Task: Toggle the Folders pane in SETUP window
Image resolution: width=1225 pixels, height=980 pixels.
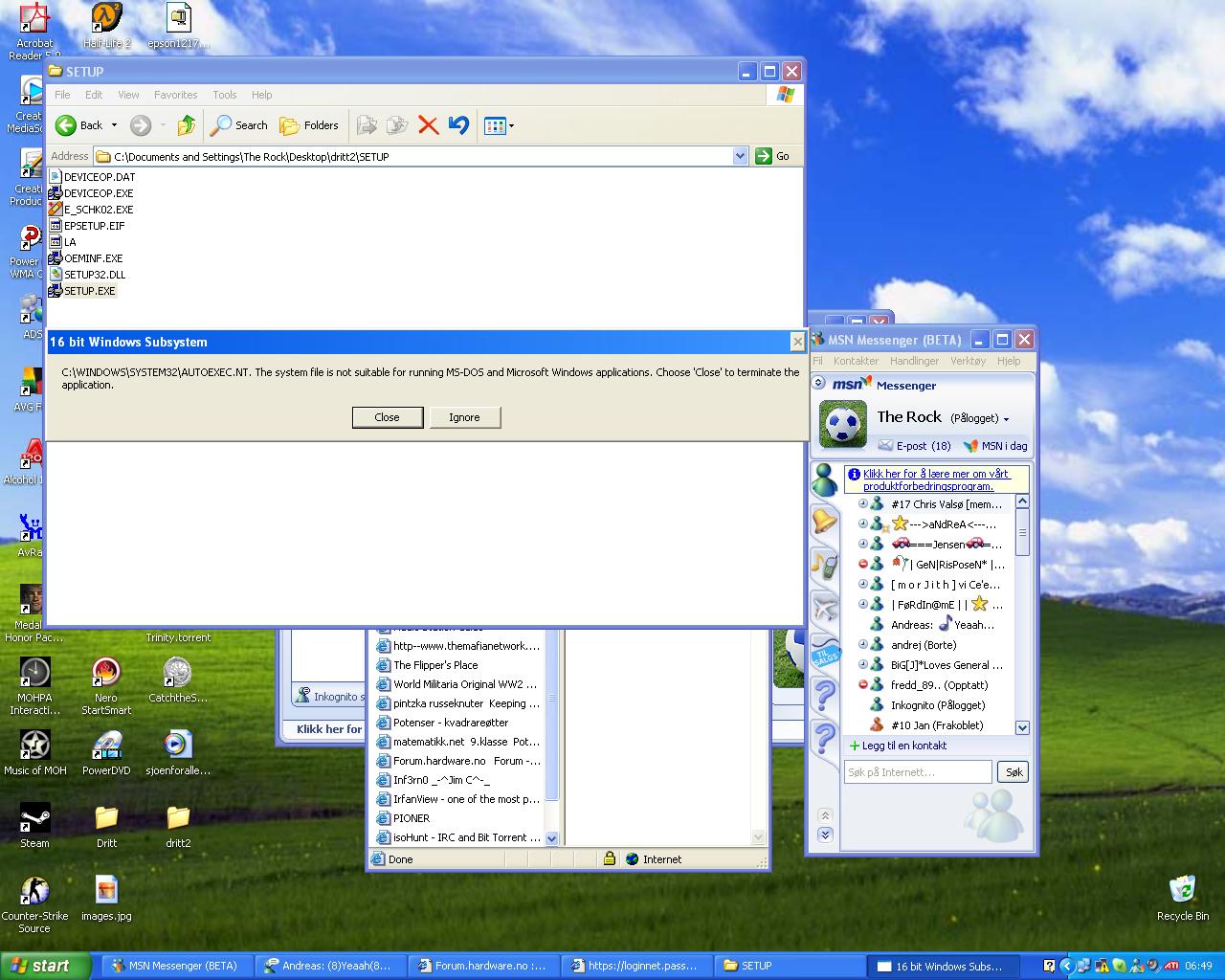Action: coord(309,125)
